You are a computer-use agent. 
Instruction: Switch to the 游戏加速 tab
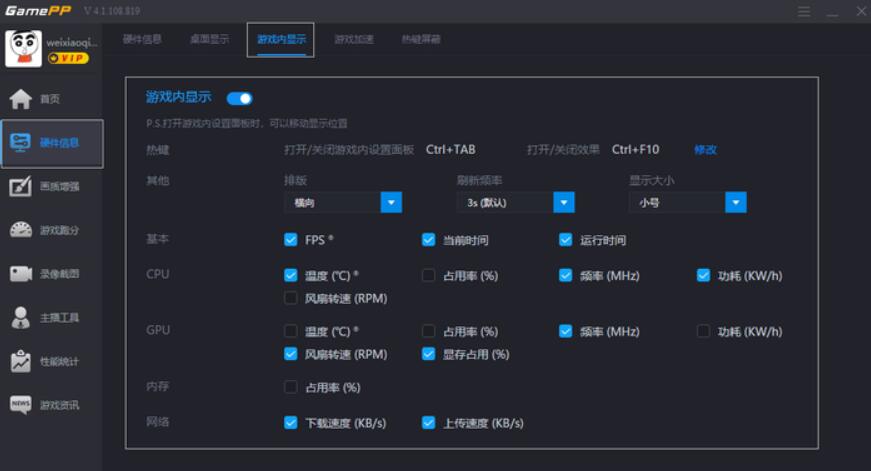(354, 40)
